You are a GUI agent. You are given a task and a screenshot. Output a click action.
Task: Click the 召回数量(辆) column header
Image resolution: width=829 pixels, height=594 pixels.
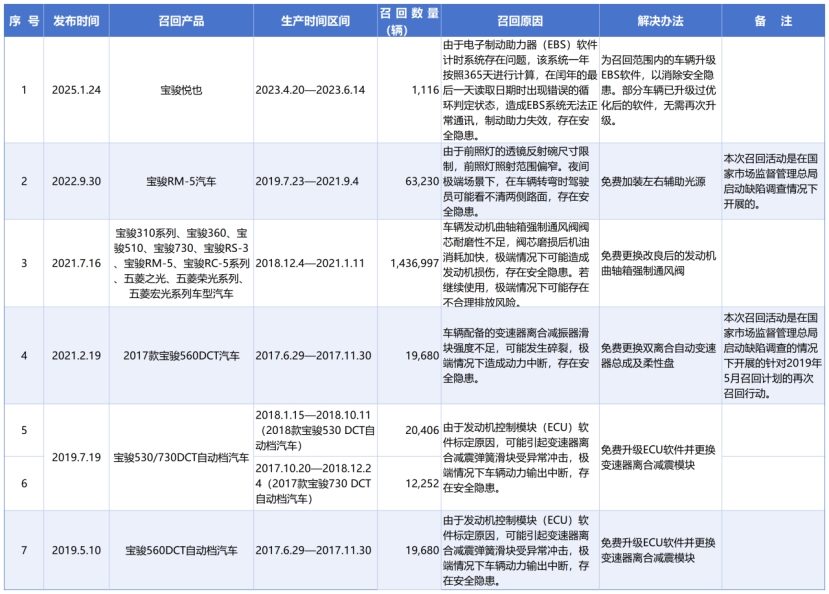click(x=408, y=22)
